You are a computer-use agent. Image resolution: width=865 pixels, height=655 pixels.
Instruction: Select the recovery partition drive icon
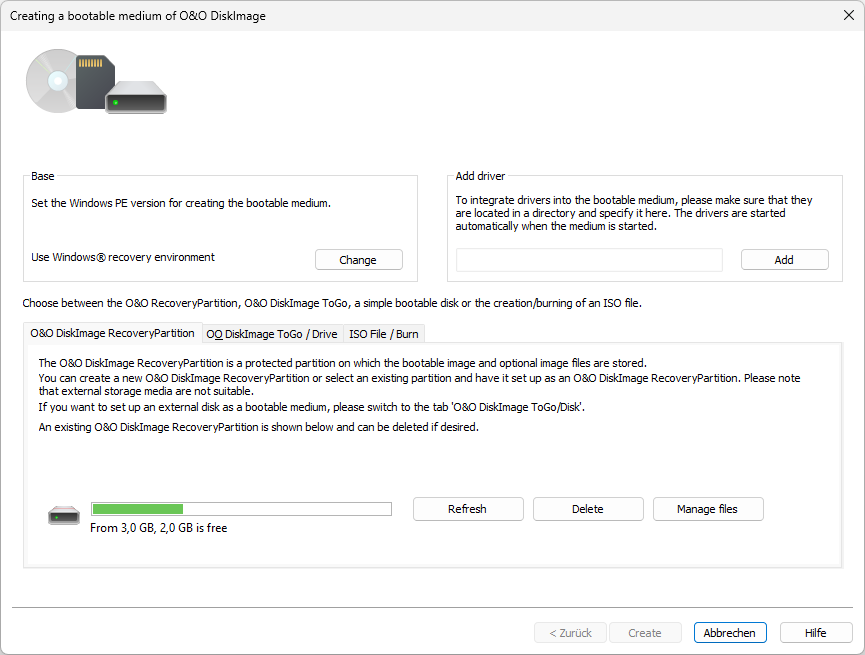pyautogui.click(x=63, y=515)
